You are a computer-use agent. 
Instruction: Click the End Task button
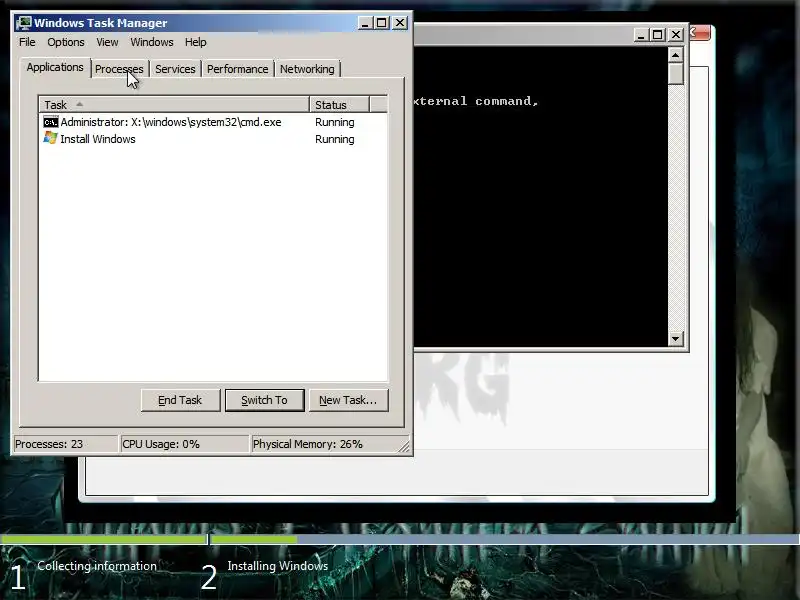(x=180, y=400)
